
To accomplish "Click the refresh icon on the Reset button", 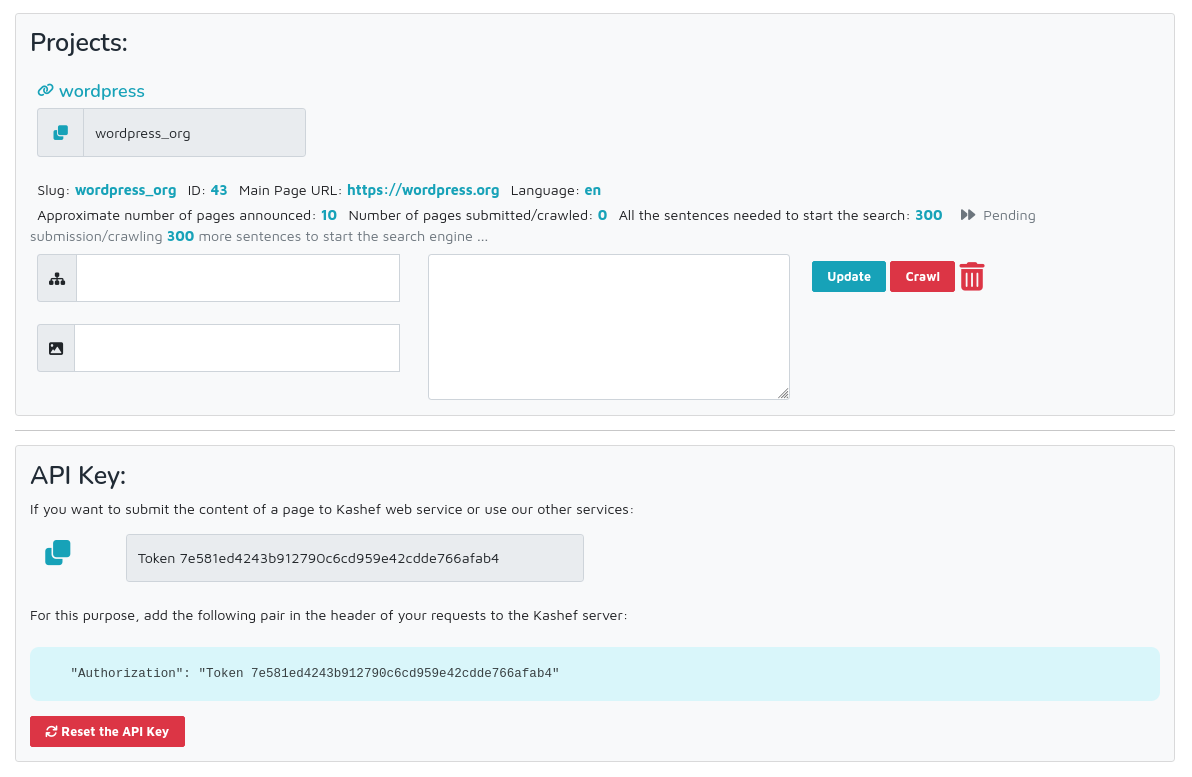I will [x=51, y=731].
